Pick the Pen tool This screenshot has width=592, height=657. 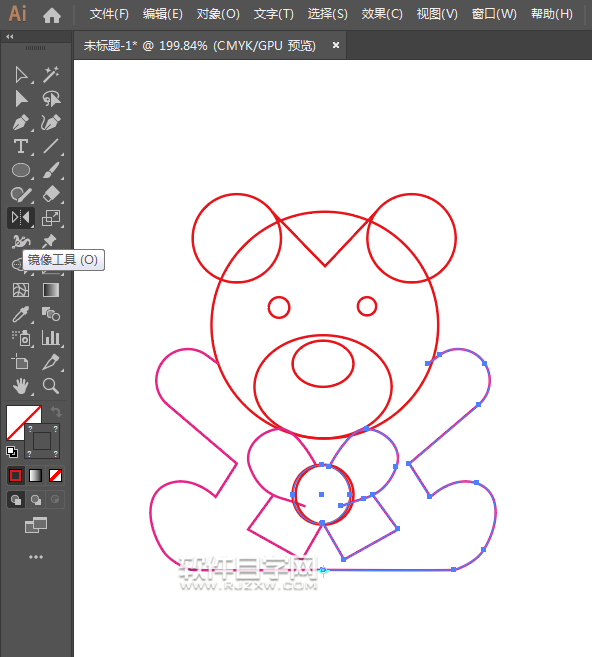[21, 123]
